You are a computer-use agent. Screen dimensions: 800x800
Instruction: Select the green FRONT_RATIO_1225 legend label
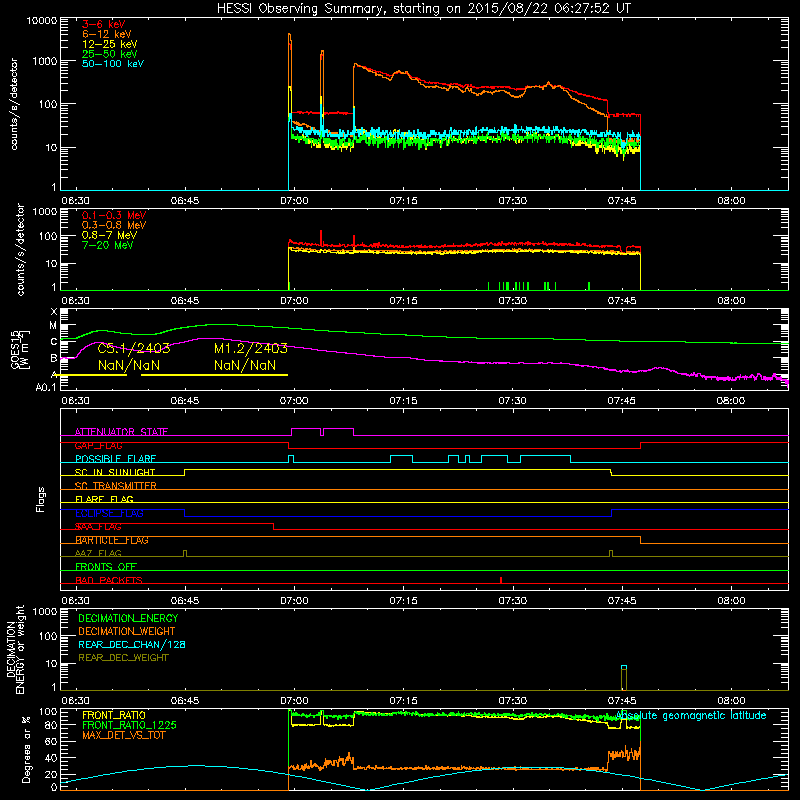coord(129,725)
